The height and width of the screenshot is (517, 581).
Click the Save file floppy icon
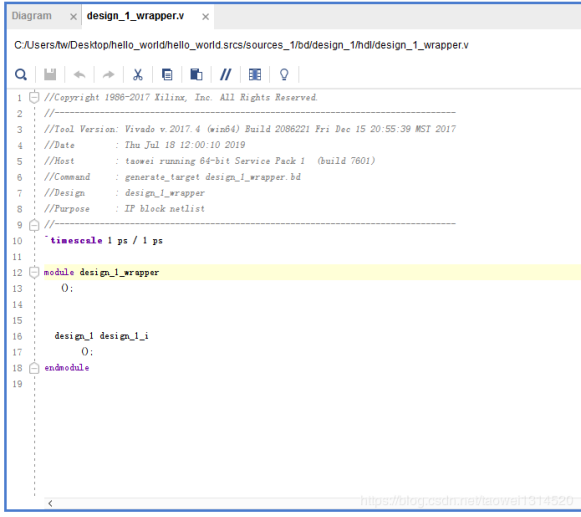tap(50, 74)
